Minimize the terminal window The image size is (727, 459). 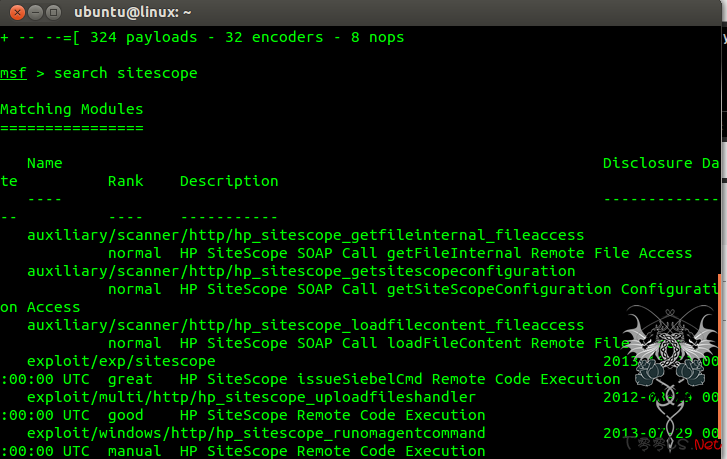(33, 12)
